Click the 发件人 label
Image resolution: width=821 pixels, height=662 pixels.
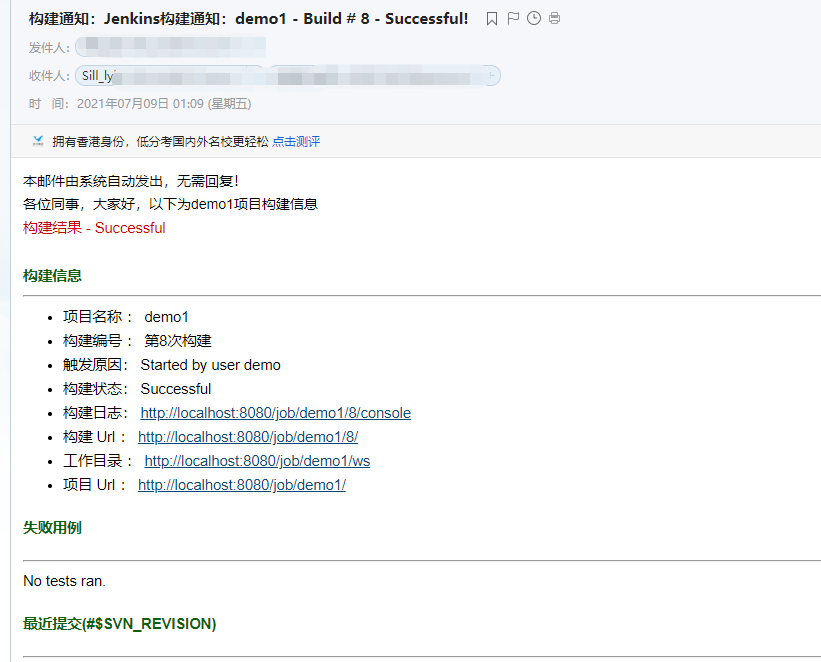click(x=49, y=48)
